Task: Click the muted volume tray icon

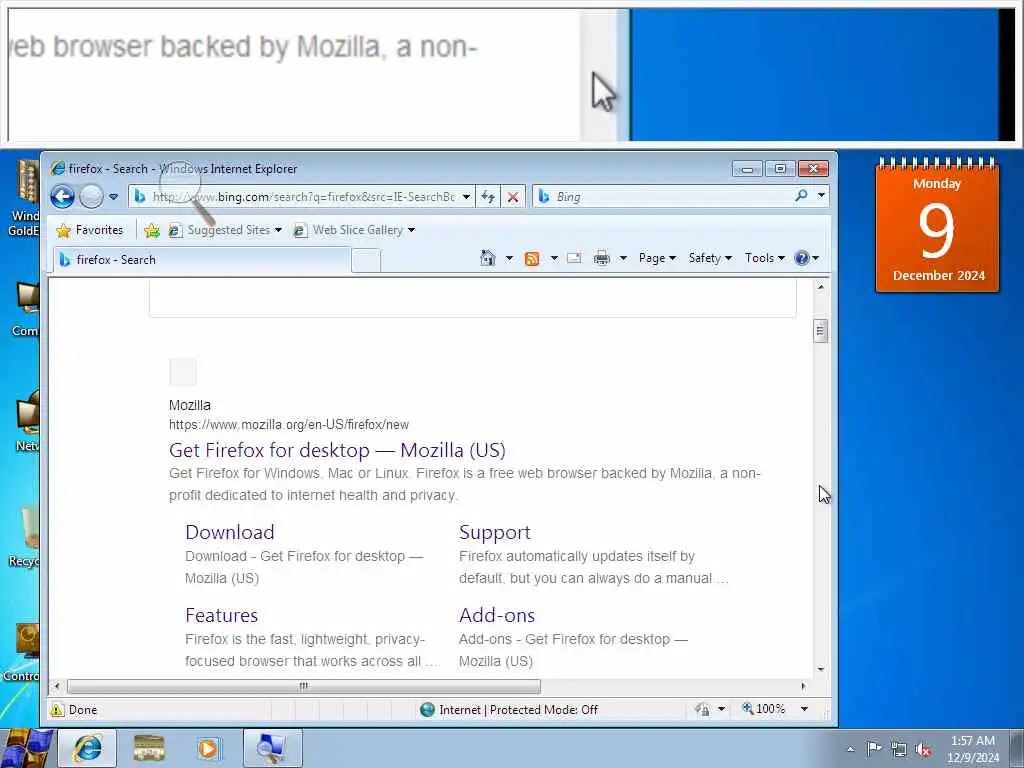Action: [x=923, y=749]
